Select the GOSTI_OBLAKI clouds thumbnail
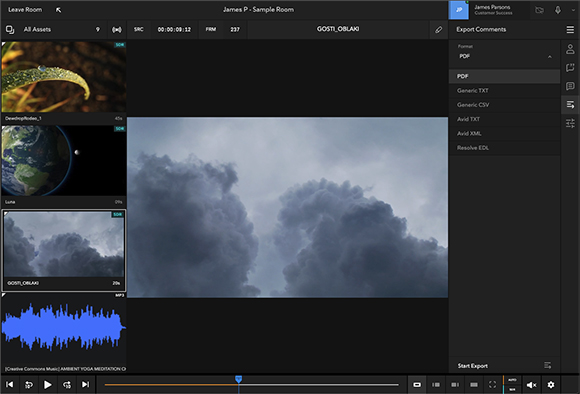Screen dimensions: 580x394 tap(64, 244)
